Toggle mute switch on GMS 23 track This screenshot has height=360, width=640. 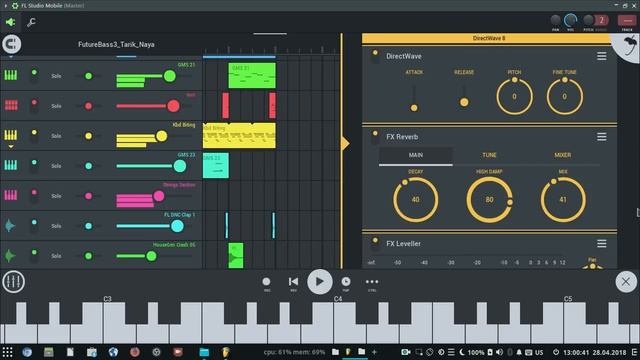coord(34,165)
